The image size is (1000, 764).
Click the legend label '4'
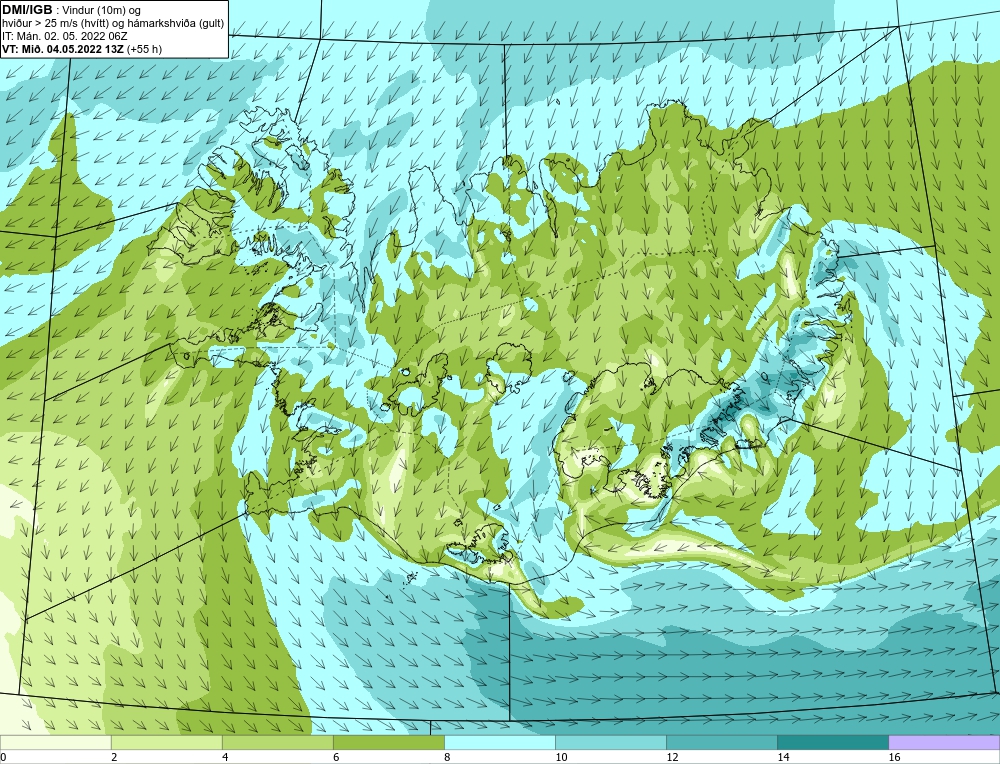click(x=225, y=757)
